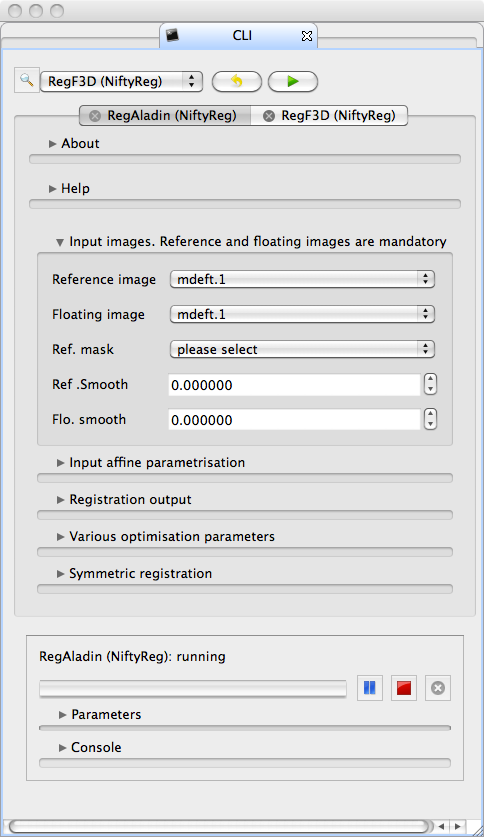Stop RegAladin with the red square button

click(404, 688)
